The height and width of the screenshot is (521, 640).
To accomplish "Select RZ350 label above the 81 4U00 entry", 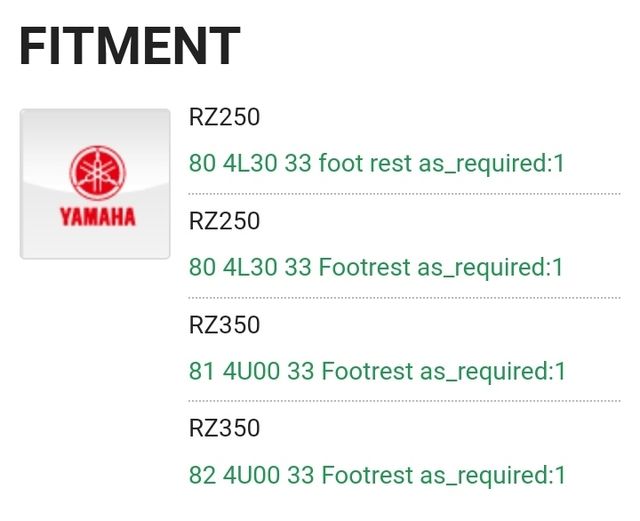I will (224, 325).
